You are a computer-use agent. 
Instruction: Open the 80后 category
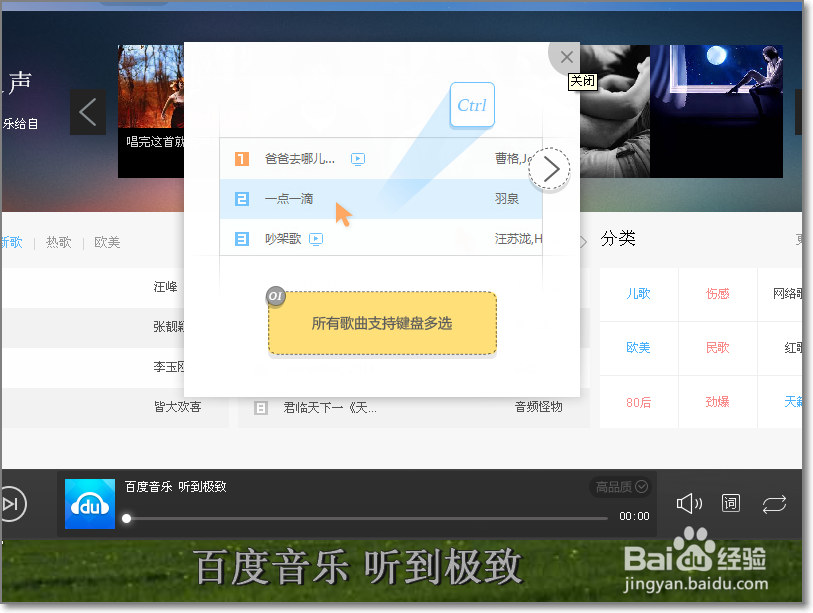coord(638,402)
